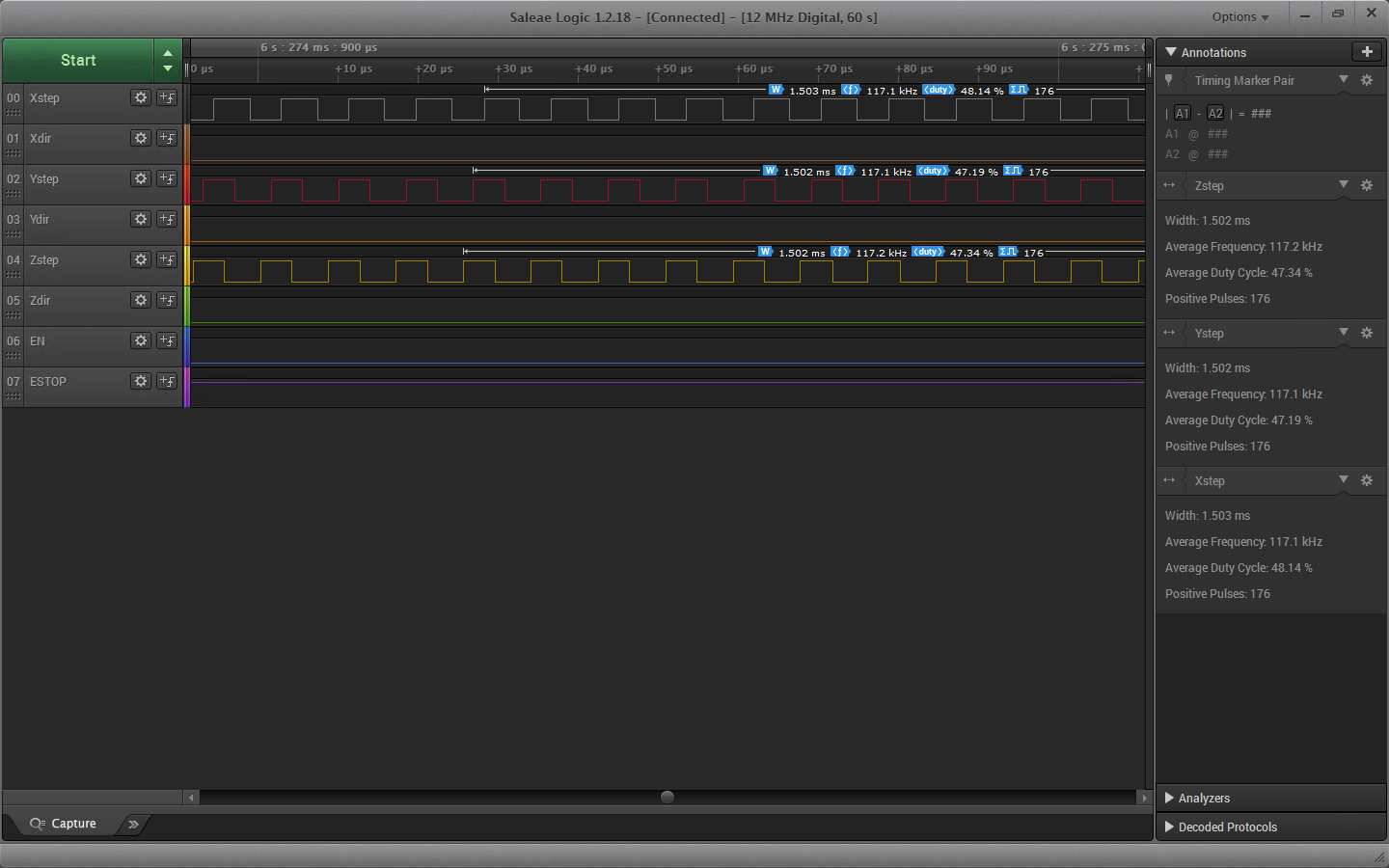Viewport: 1389px width, 868px height.
Task: Expand the Decoded Protocols panel
Action: point(1170,827)
